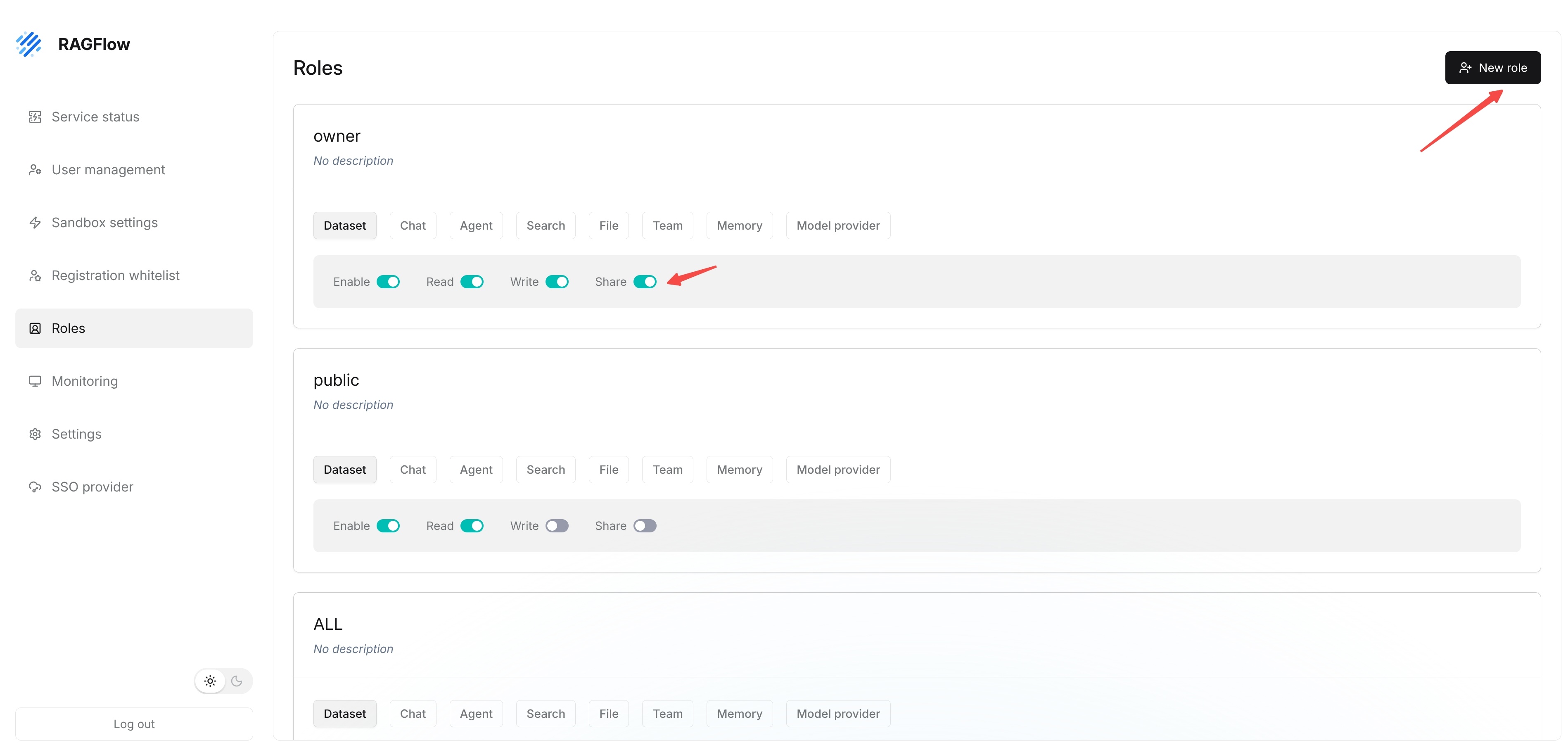Click No description under public role
This screenshot has height=755, width=1568.
353,405
